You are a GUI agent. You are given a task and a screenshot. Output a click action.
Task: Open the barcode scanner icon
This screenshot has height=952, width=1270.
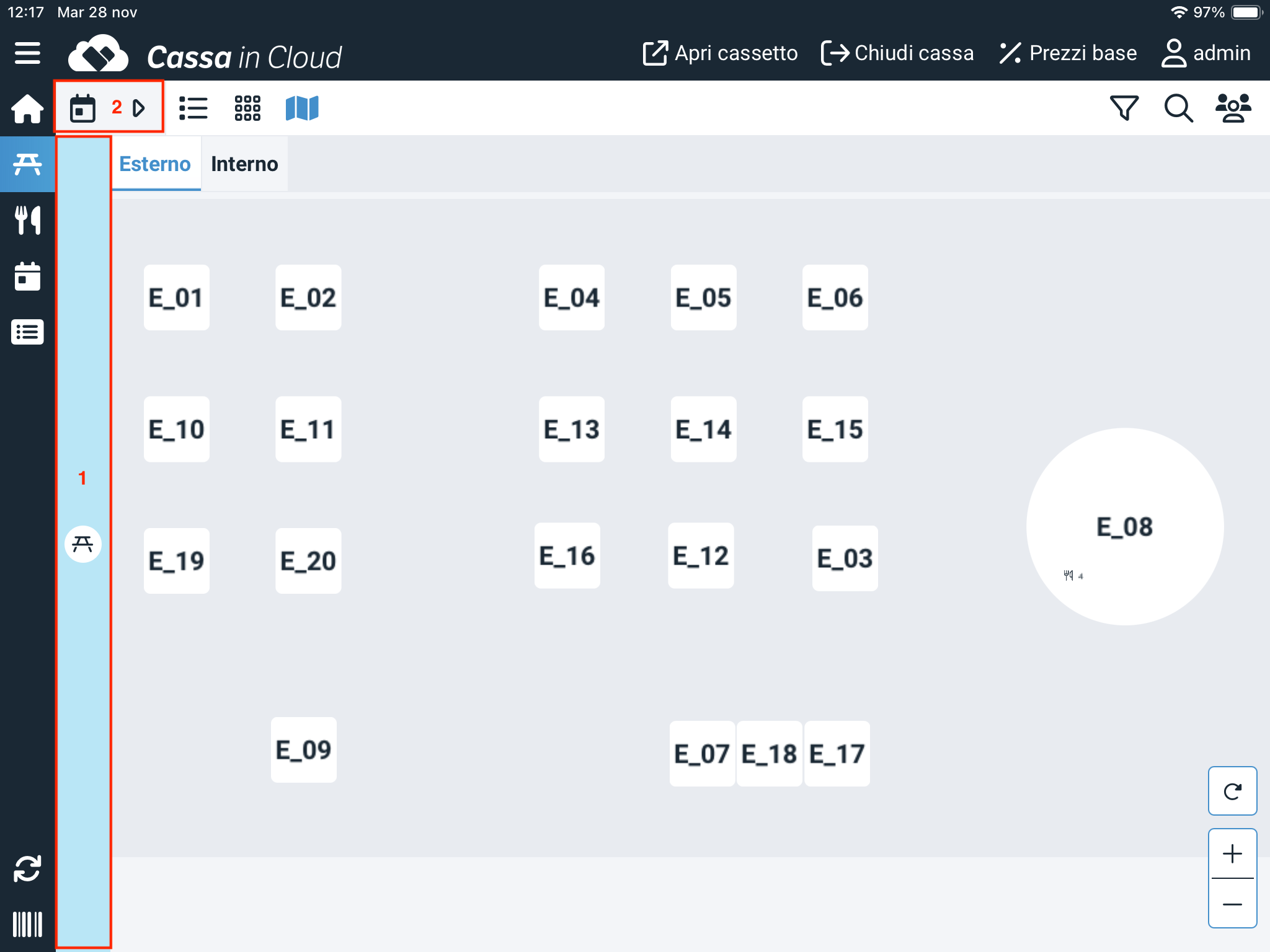pos(27,924)
